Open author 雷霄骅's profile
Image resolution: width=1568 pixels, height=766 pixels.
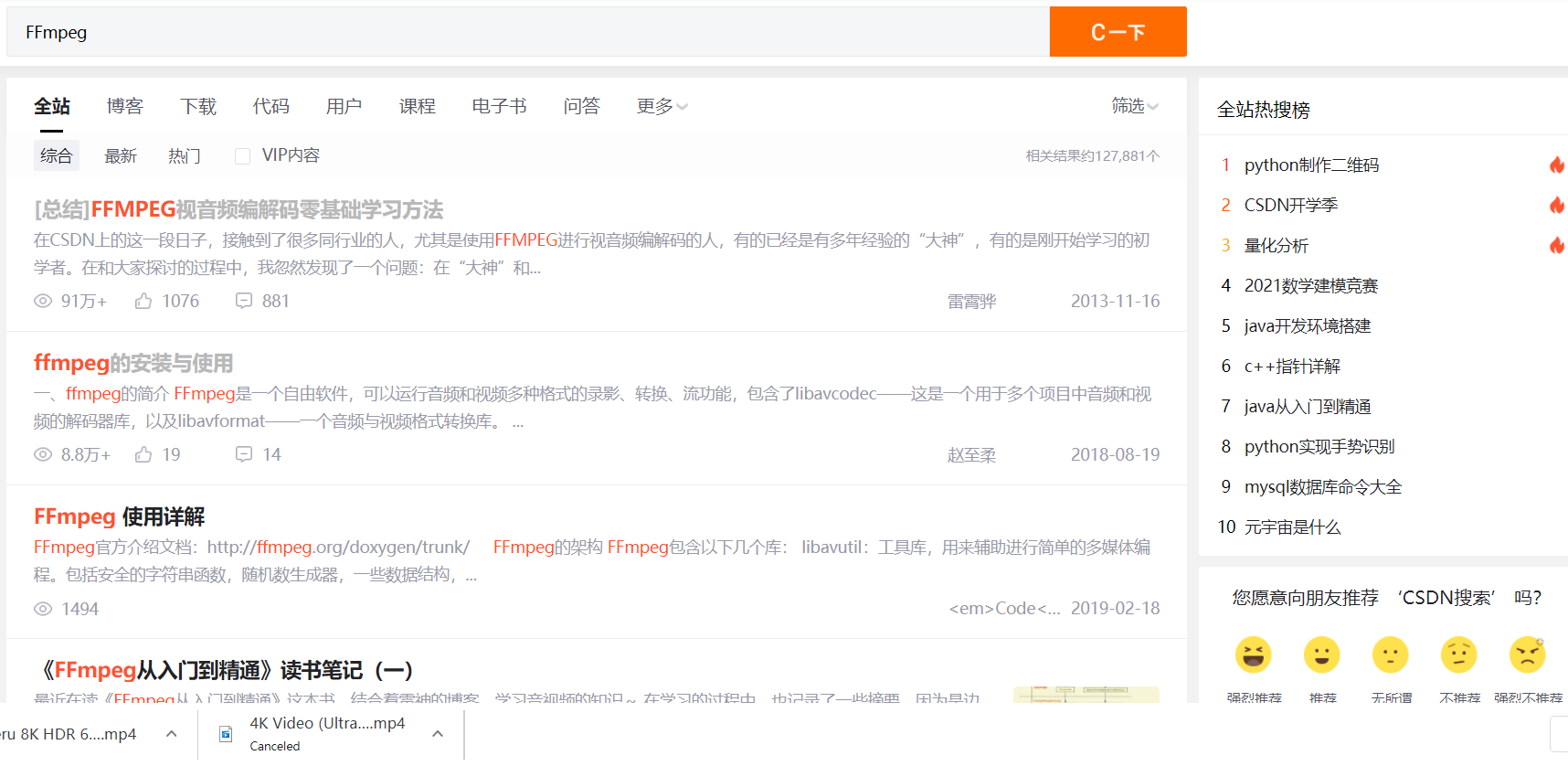971,301
